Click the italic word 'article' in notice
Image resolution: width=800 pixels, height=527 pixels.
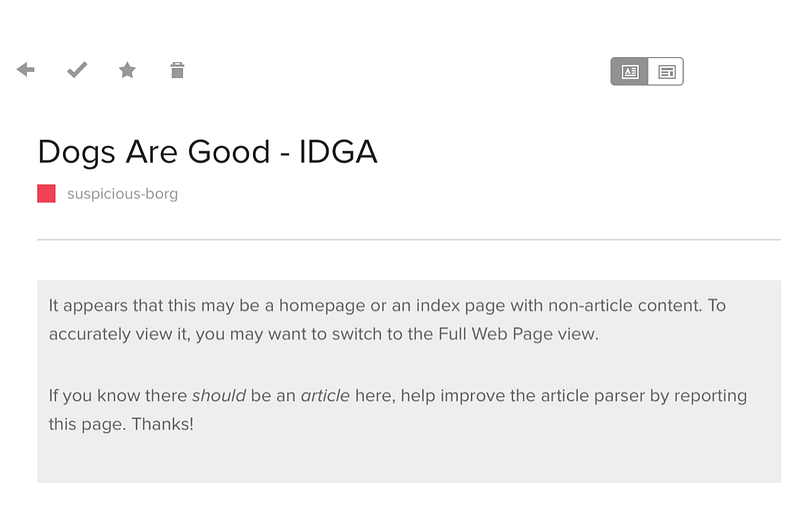(325, 396)
